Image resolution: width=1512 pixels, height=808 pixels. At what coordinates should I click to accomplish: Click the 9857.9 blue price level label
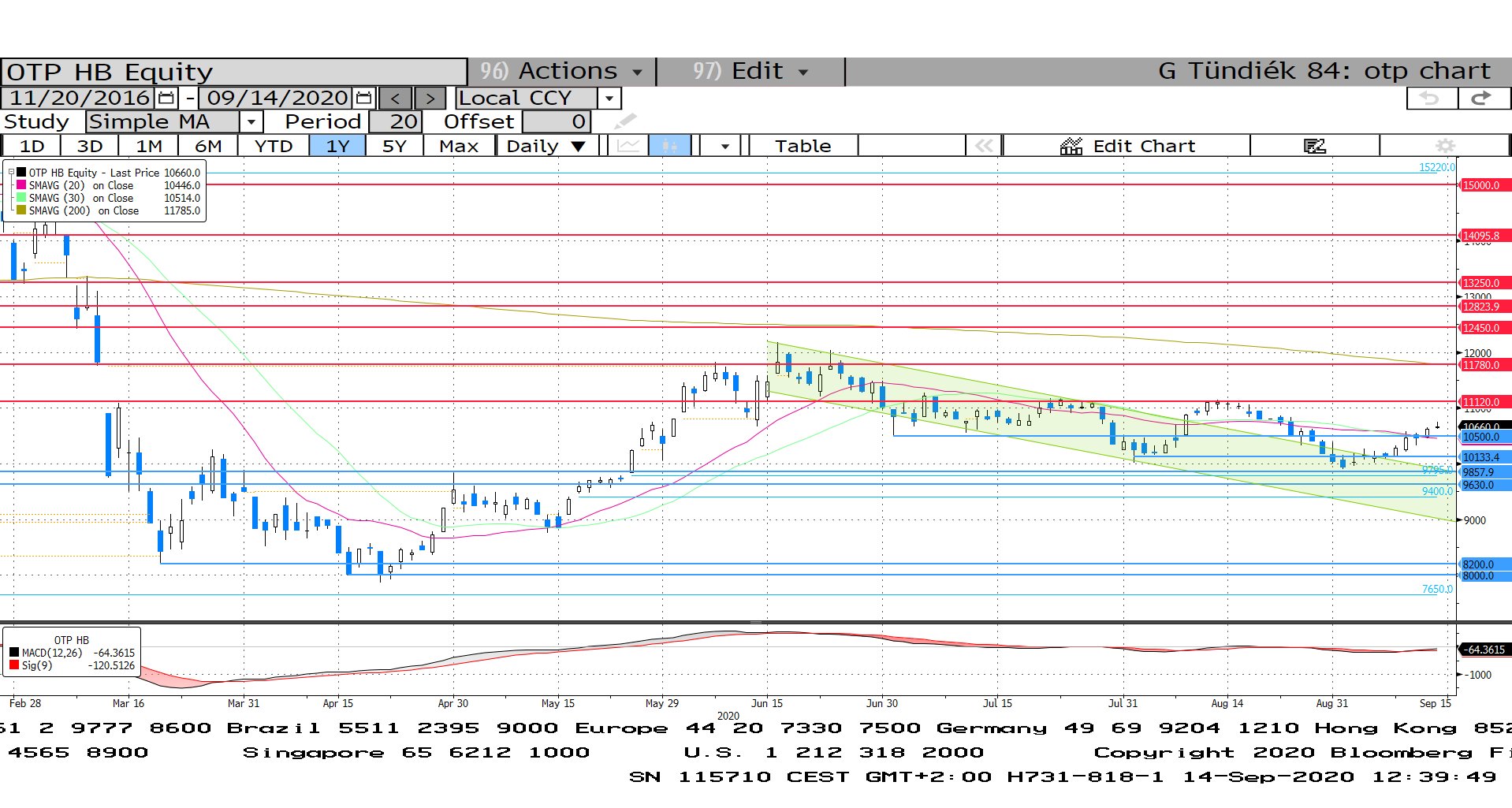tap(1484, 473)
